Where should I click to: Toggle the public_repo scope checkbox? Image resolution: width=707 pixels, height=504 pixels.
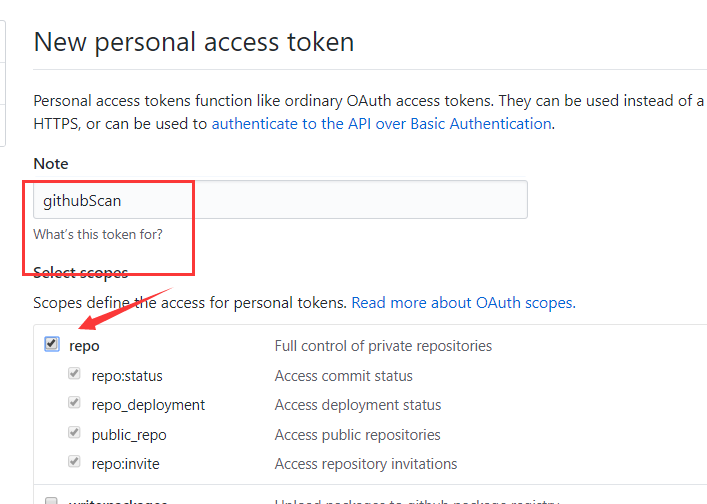click(x=74, y=433)
